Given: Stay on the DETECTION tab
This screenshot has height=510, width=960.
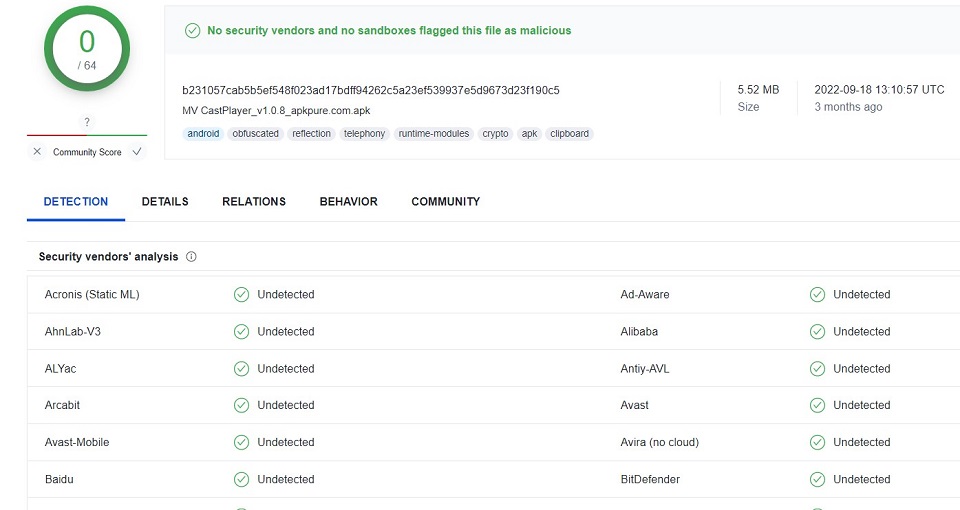Looking at the screenshot, I should (76, 201).
